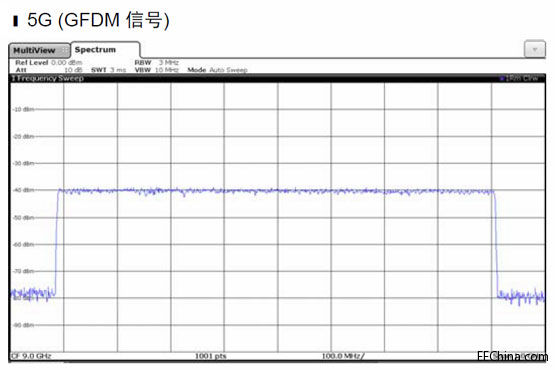Screen dimensions: 555x370
Task: Select the CF 9.0 GHz center frequency label
Action: point(31,356)
